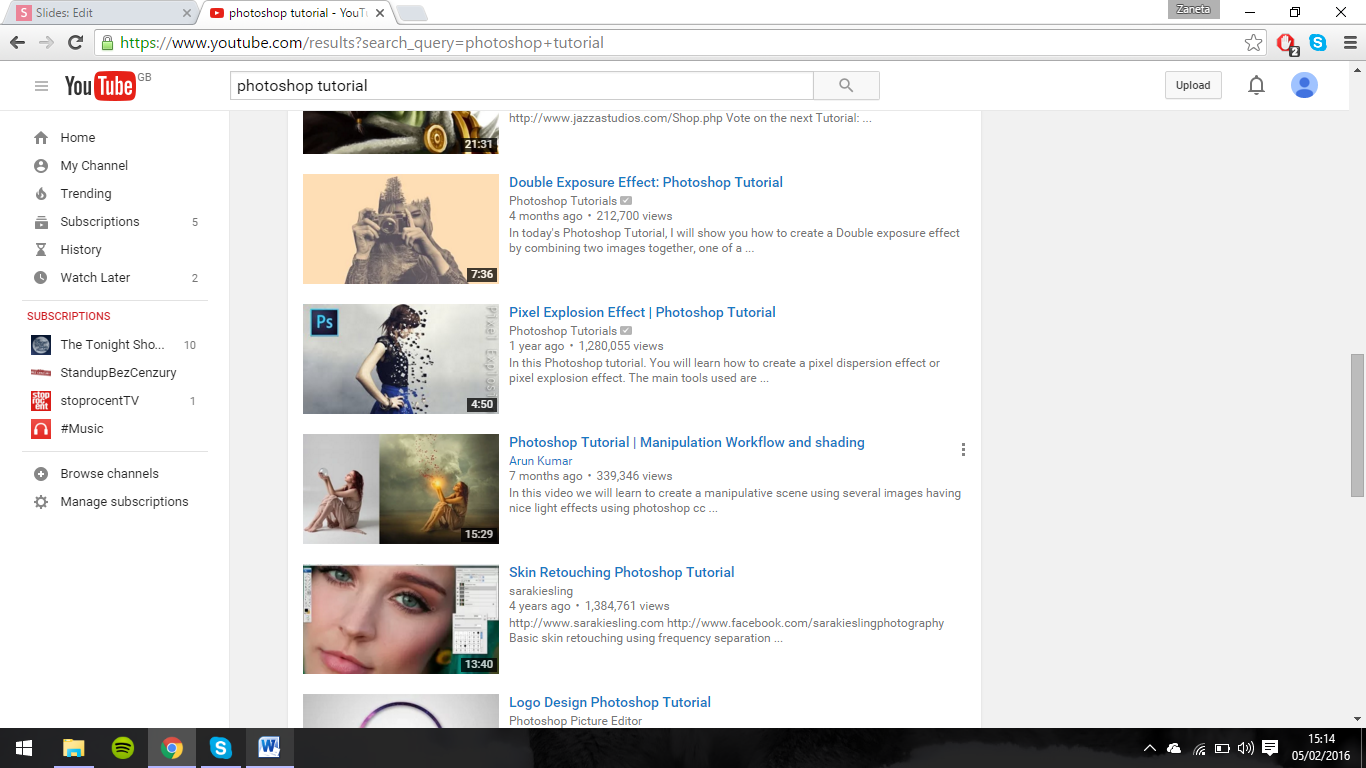Reload the page with the refresh icon

(x=75, y=43)
